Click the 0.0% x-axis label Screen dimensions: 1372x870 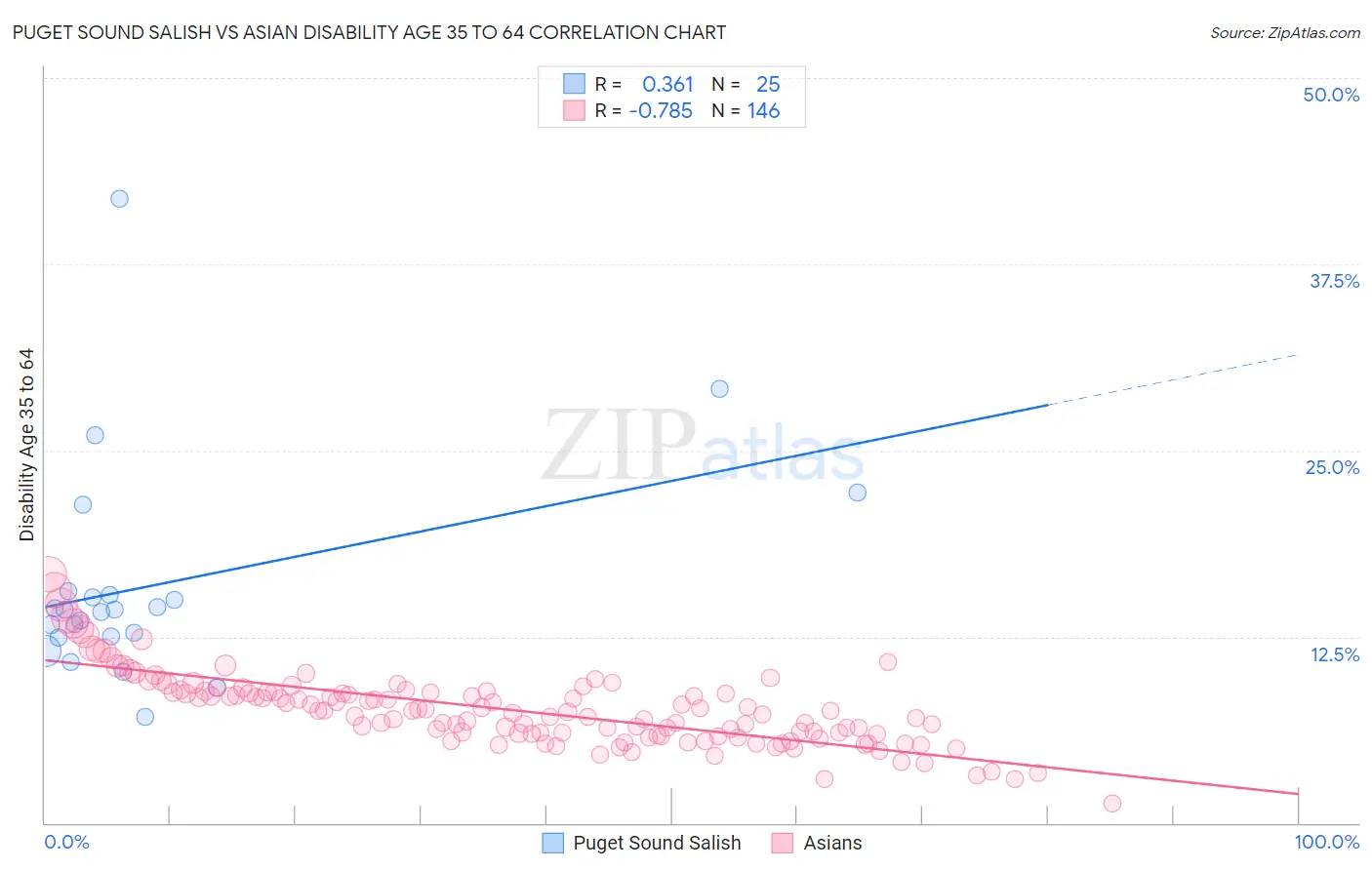(66, 842)
